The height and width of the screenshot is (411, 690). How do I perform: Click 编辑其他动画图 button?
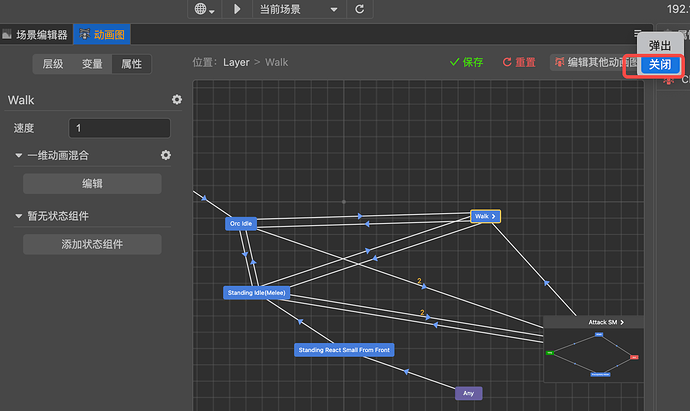595,62
